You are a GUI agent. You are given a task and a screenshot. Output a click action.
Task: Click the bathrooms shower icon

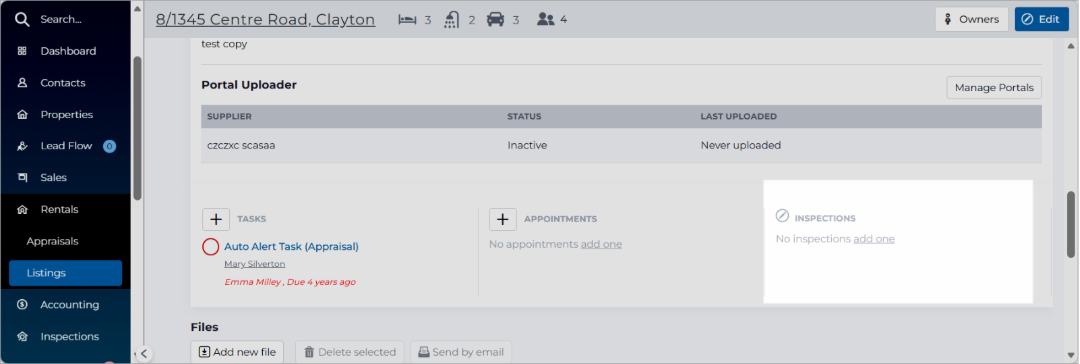point(453,19)
